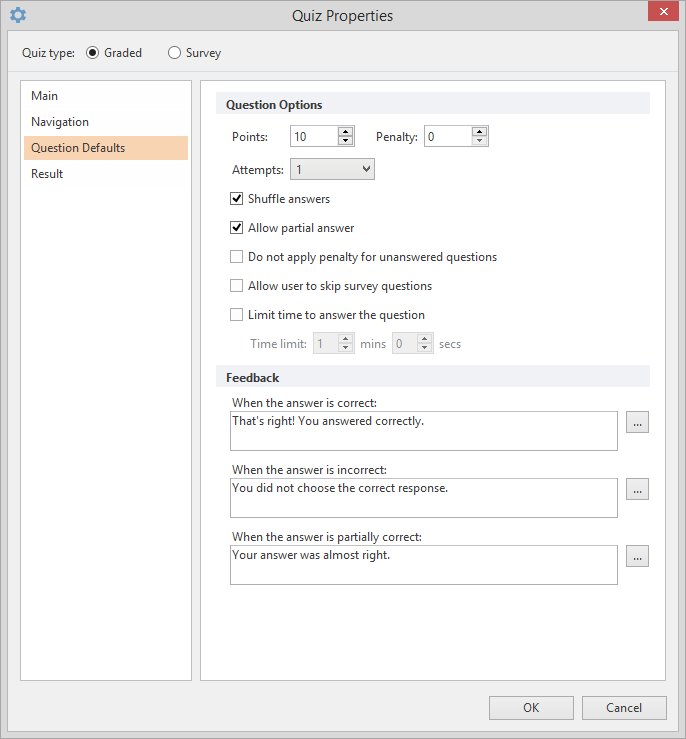Select the Survey quiz type
Viewport: 686px width, 739px height.
174,52
